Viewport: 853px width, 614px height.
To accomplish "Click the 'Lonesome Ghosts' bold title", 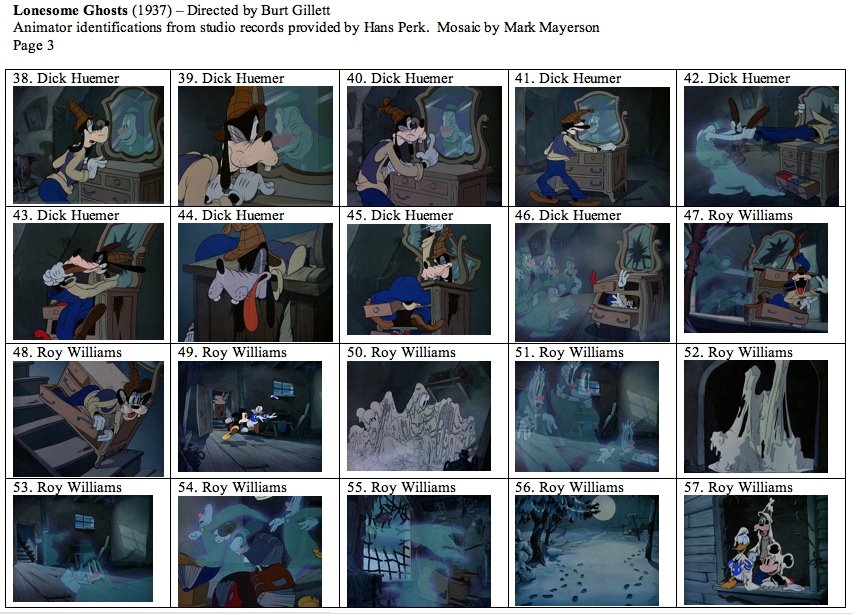I will tap(70, 10).
